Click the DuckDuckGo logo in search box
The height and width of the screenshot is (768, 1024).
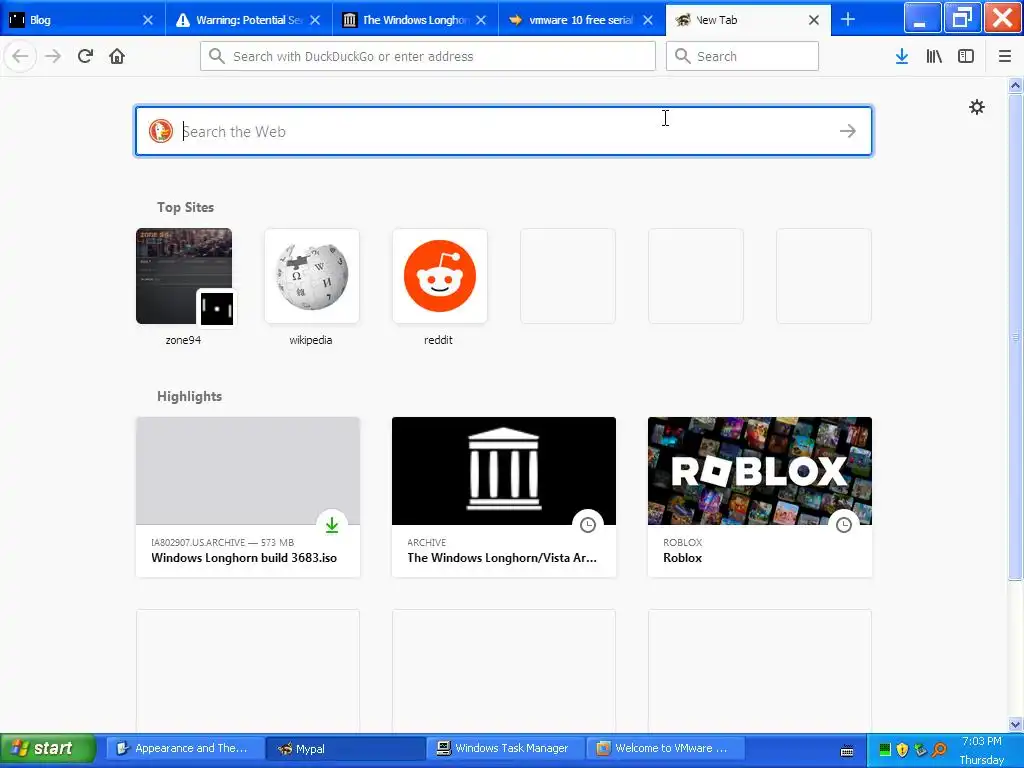coord(161,131)
